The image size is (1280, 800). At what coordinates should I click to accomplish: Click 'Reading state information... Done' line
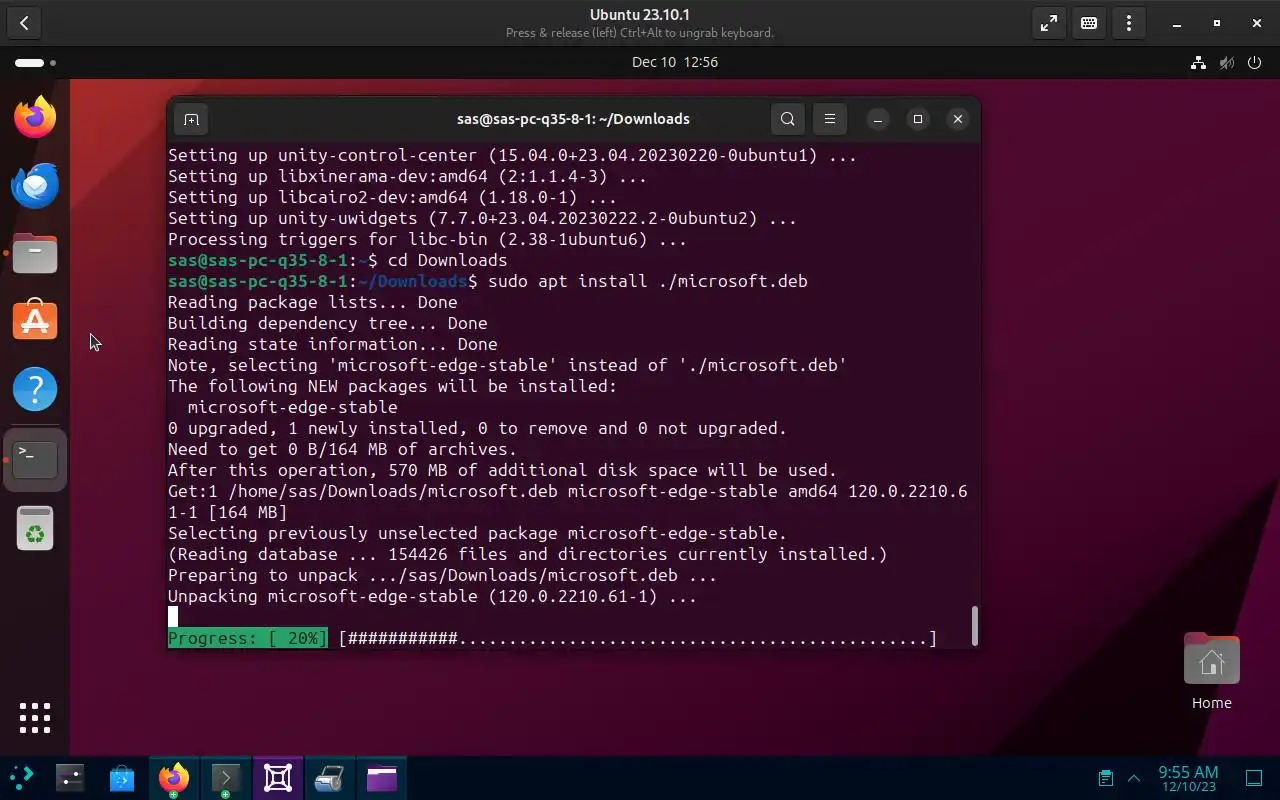[333, 344]
